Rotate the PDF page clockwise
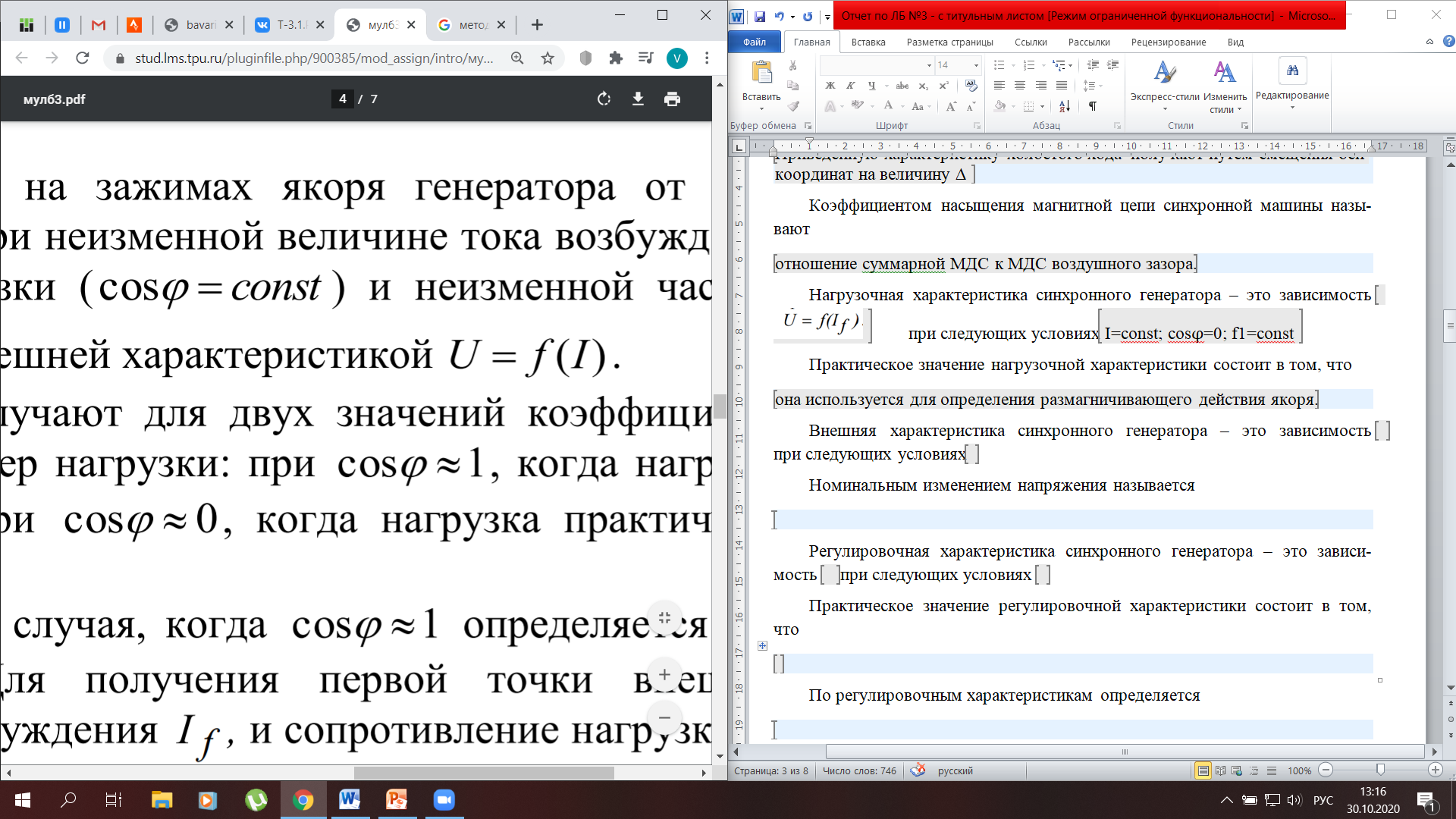This screenshot has width=1456, height=819. point(604,99)
